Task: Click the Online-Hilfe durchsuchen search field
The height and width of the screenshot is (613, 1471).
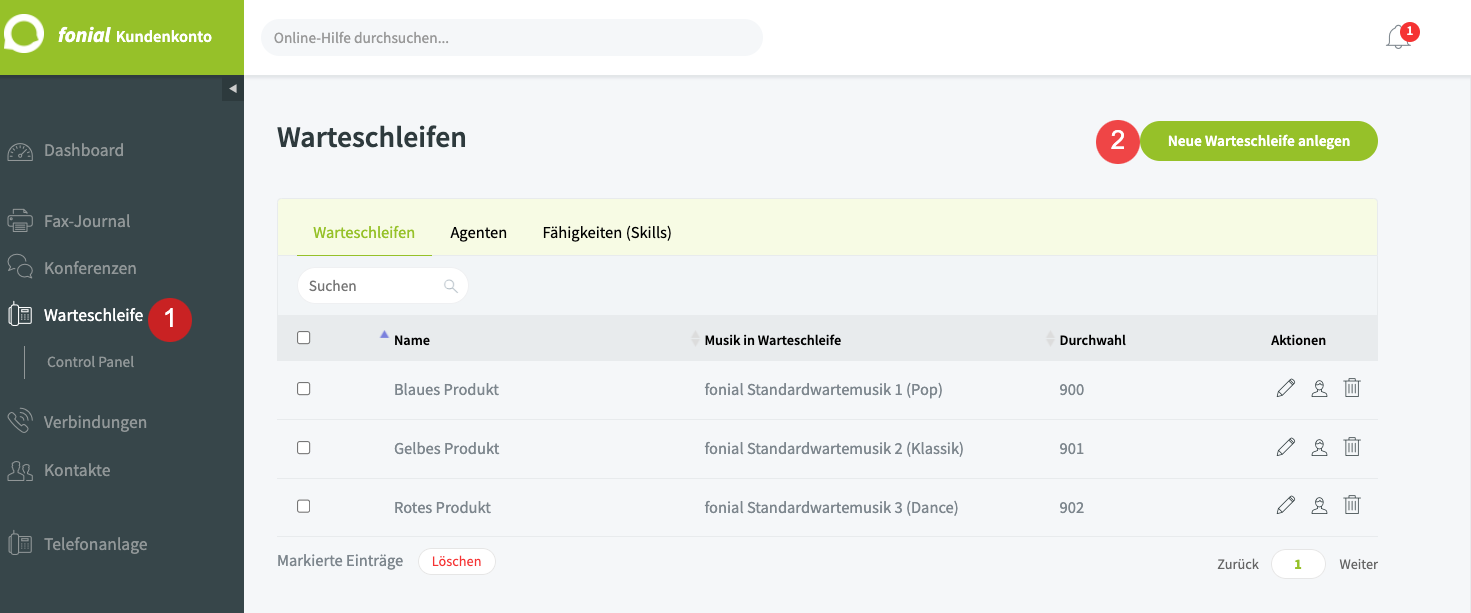Action: (511, 38)
